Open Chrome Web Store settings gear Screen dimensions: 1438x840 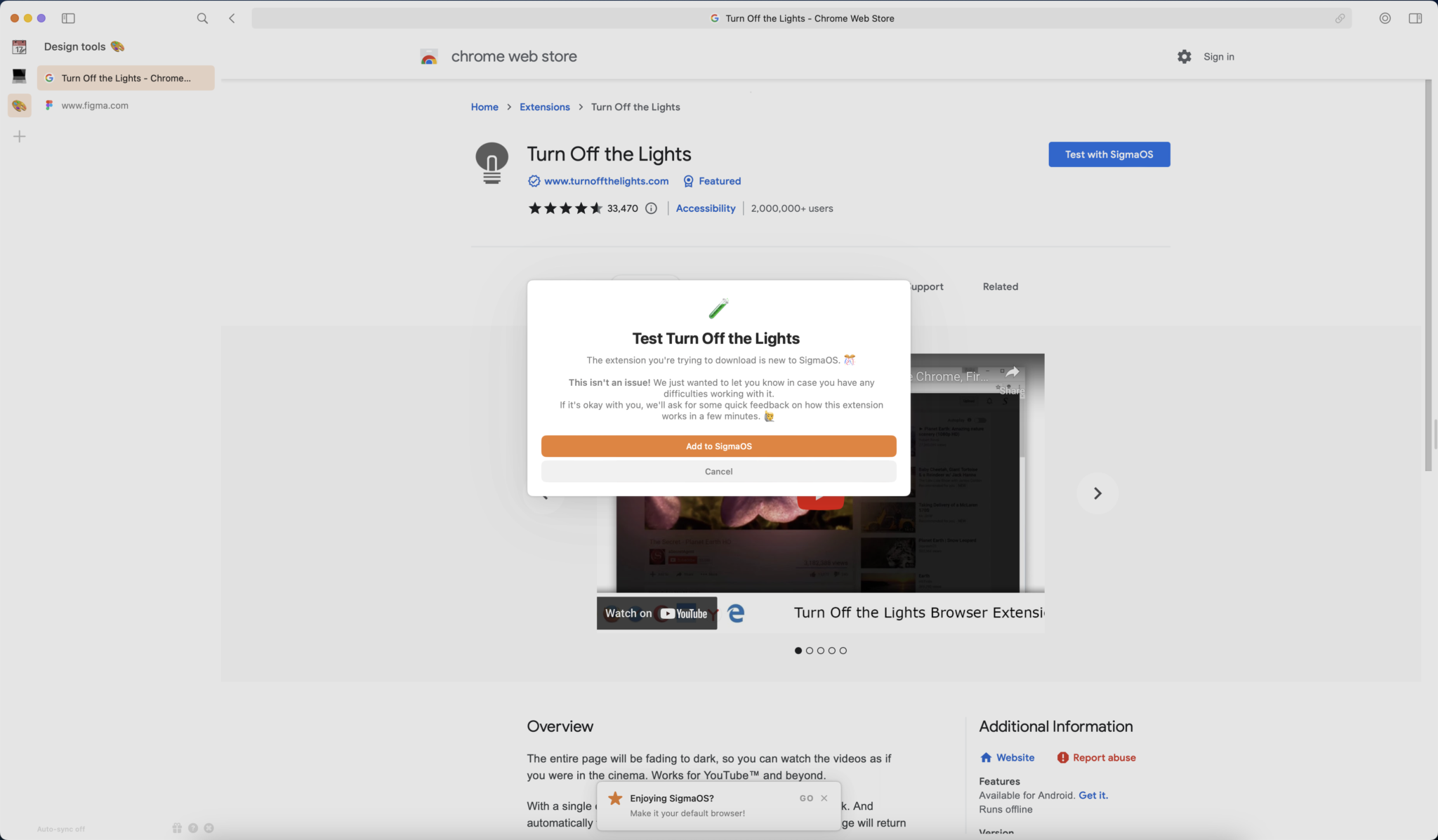pyautogui.click(x=1183, y=56)
